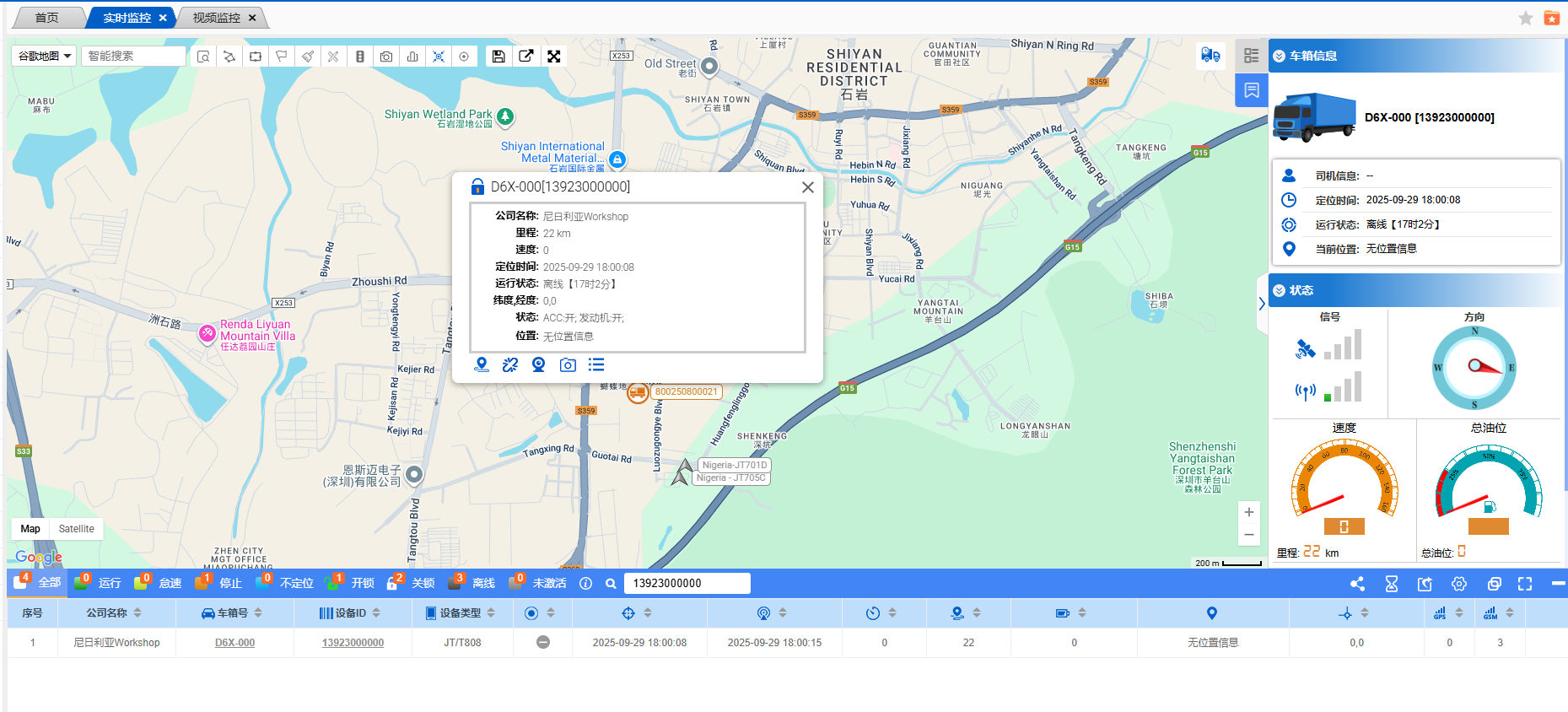Image resolution: width=1568 pixels, height=712 pixels.
Task: Click the save floppy-disk icon in map toolbar
Action: coord(498,57)
